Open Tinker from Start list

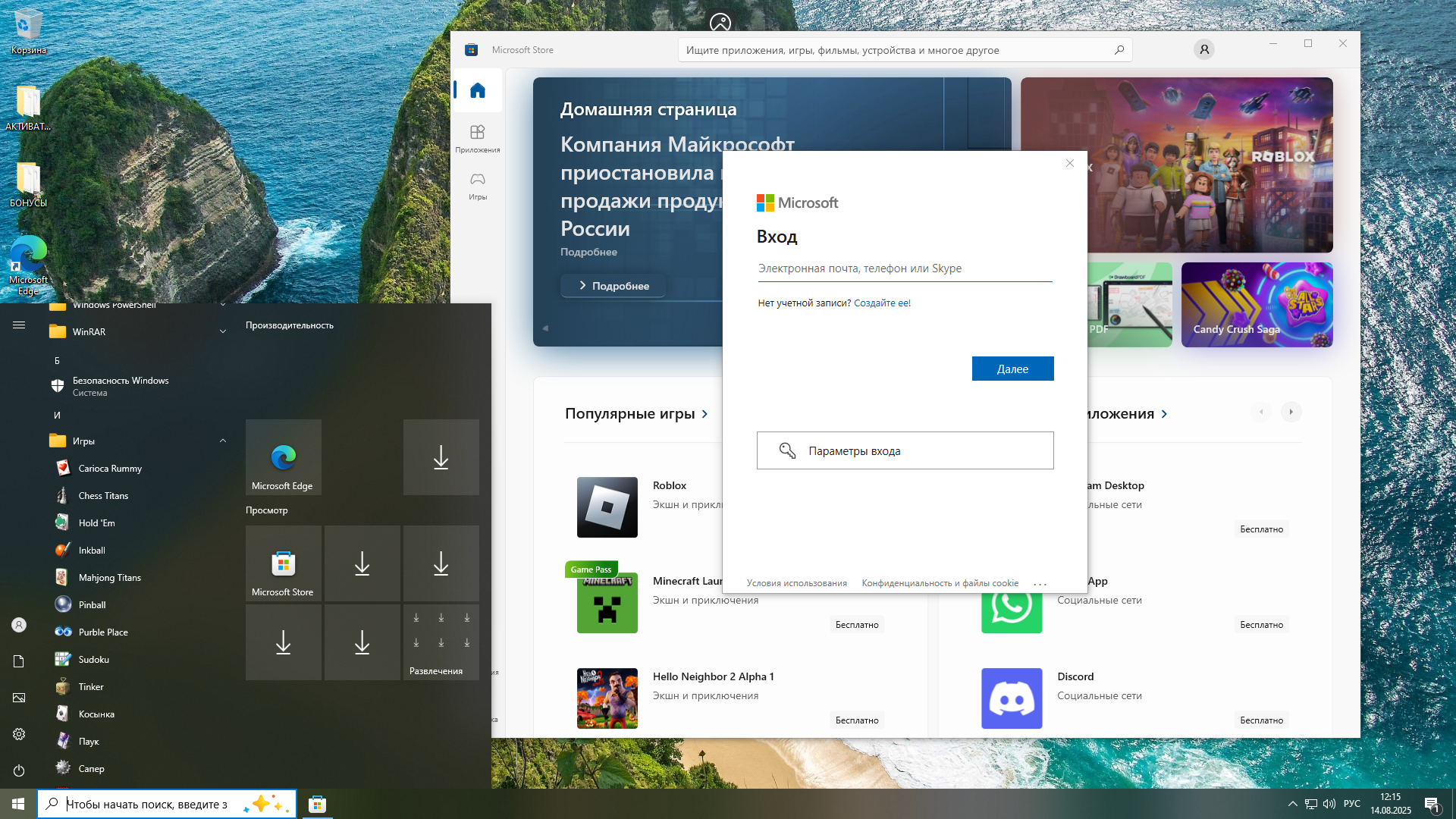(x=140, y=687)
